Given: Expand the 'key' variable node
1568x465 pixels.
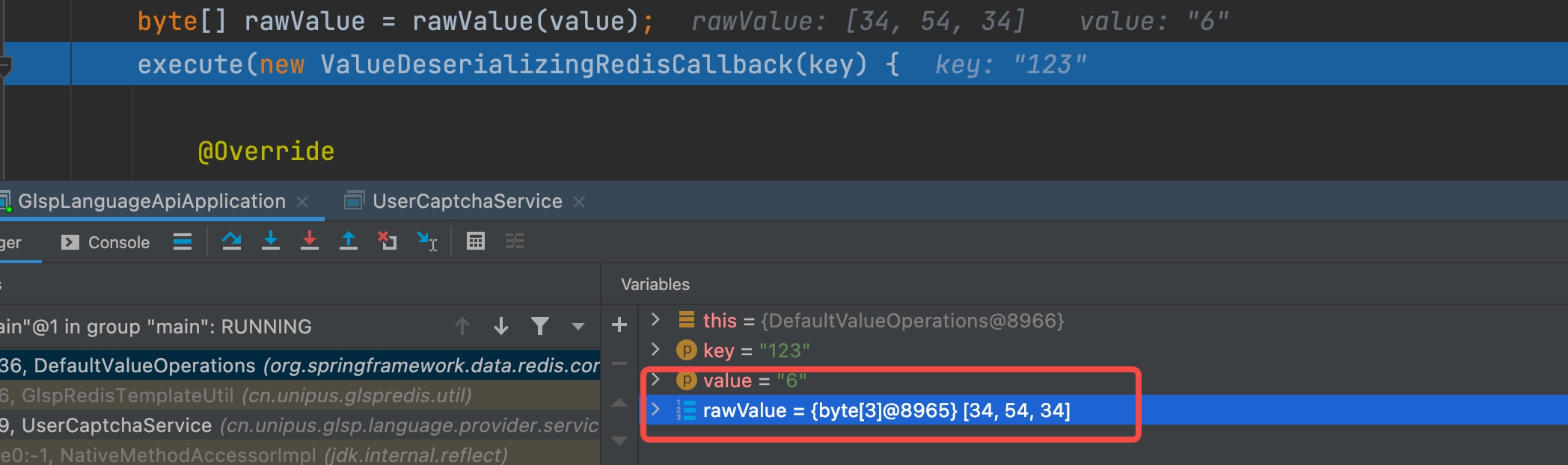Looking at the screenshot, I should click(656, 350).
